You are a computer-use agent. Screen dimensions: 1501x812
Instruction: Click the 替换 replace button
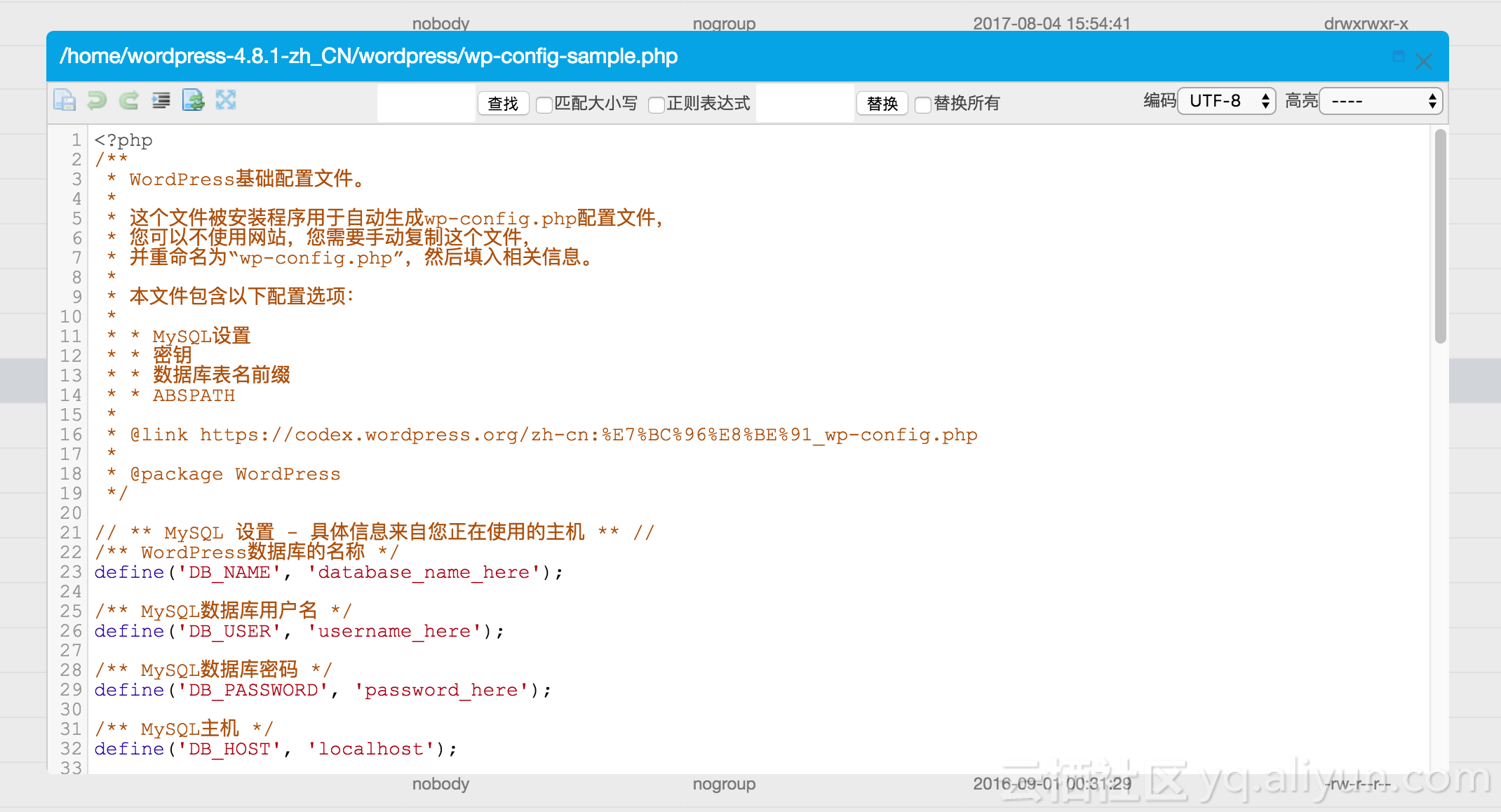click(882, 104)
